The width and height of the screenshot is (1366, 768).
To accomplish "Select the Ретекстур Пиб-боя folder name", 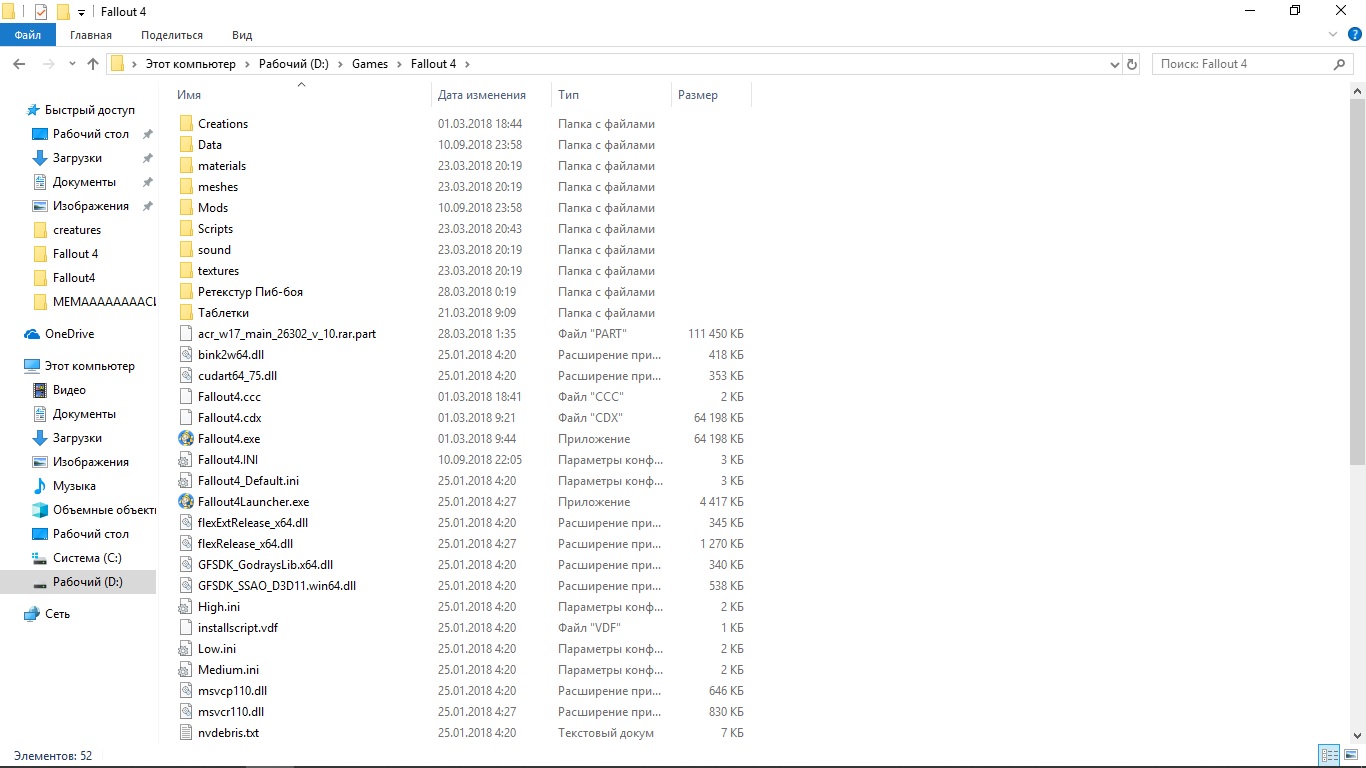I will [250, 292].
